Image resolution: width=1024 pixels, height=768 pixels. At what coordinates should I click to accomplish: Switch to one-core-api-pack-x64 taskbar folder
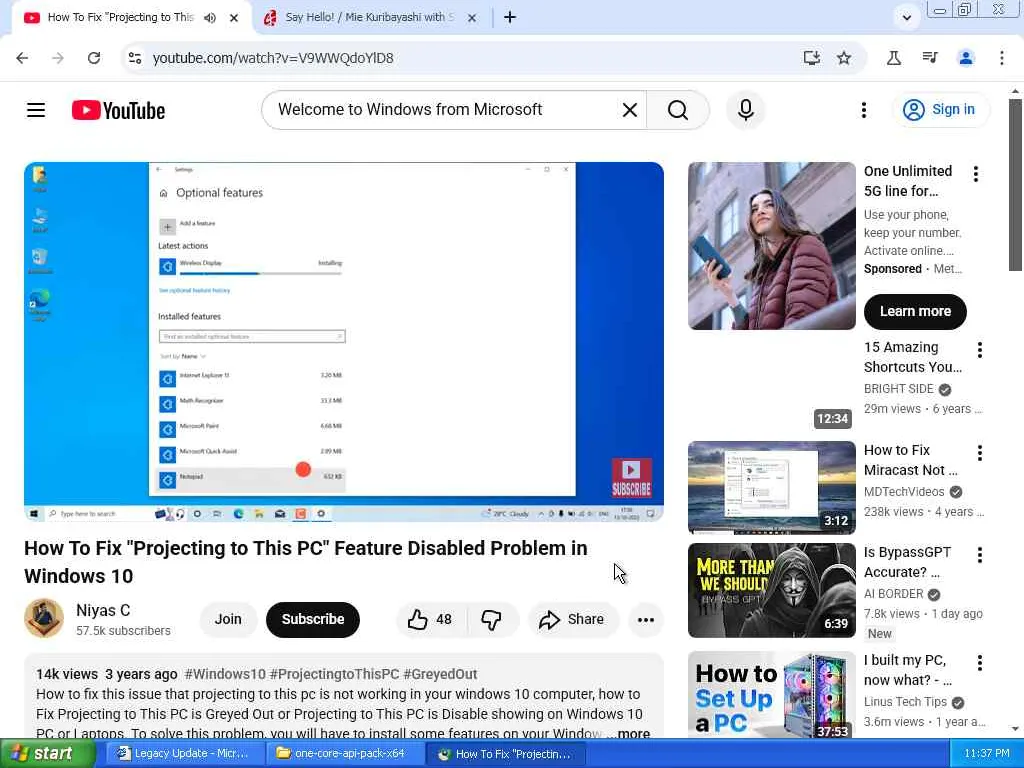pyautogui.click(x=345, y=754)
